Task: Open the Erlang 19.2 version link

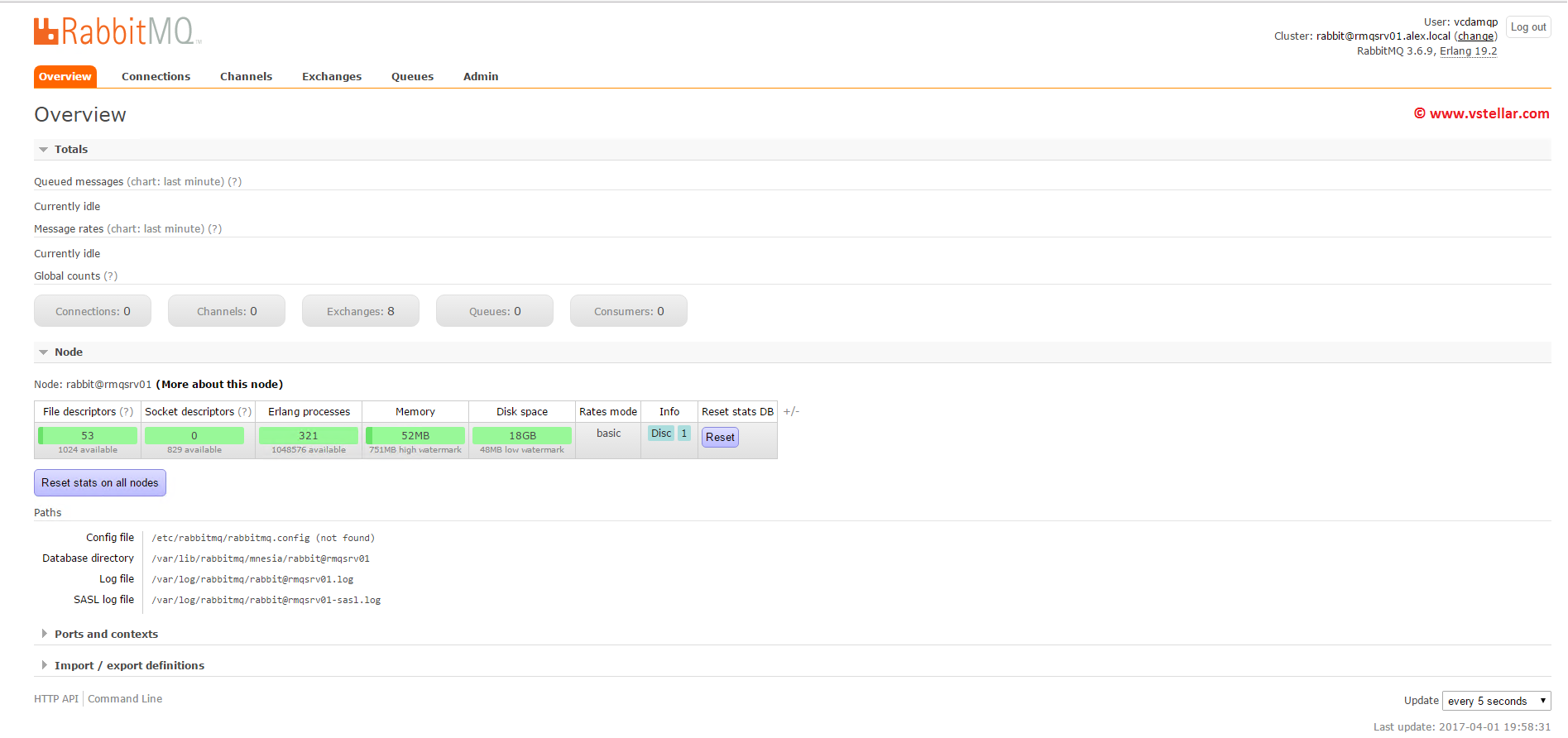Action: click(1468, 51)
